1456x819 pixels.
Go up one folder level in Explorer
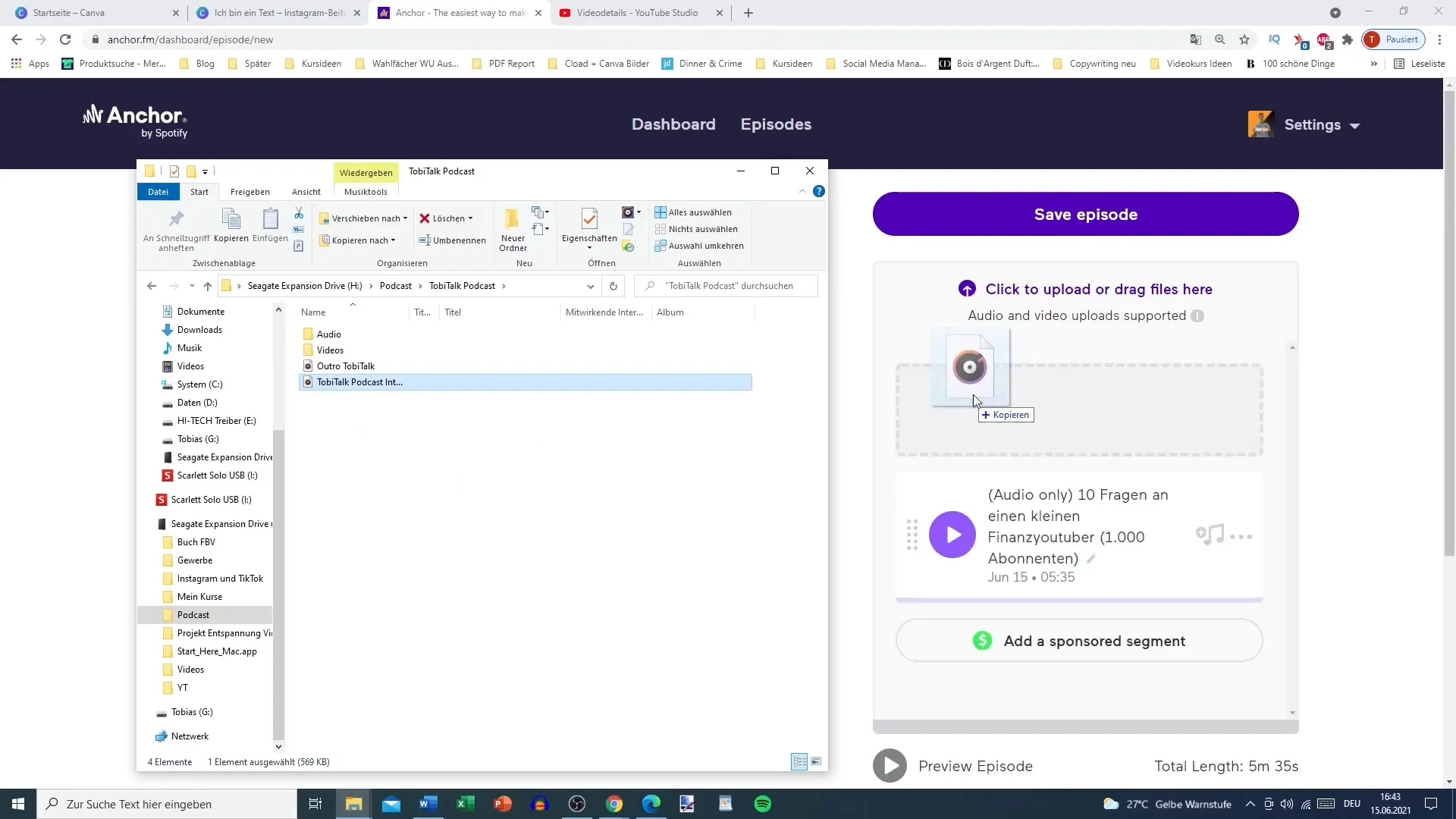(x=208, y=286)
